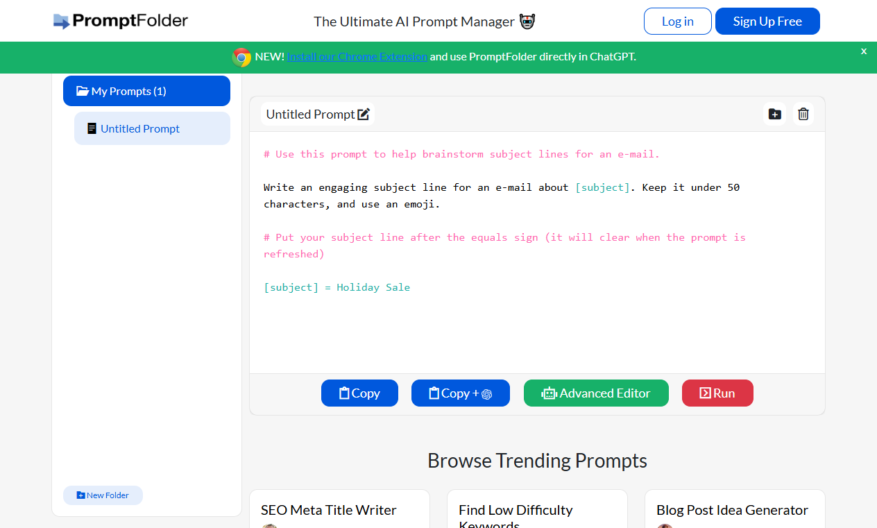The image size is (877, 528).
Task: Copy the prompt to clipboard
Action: (x=360, y=393)
